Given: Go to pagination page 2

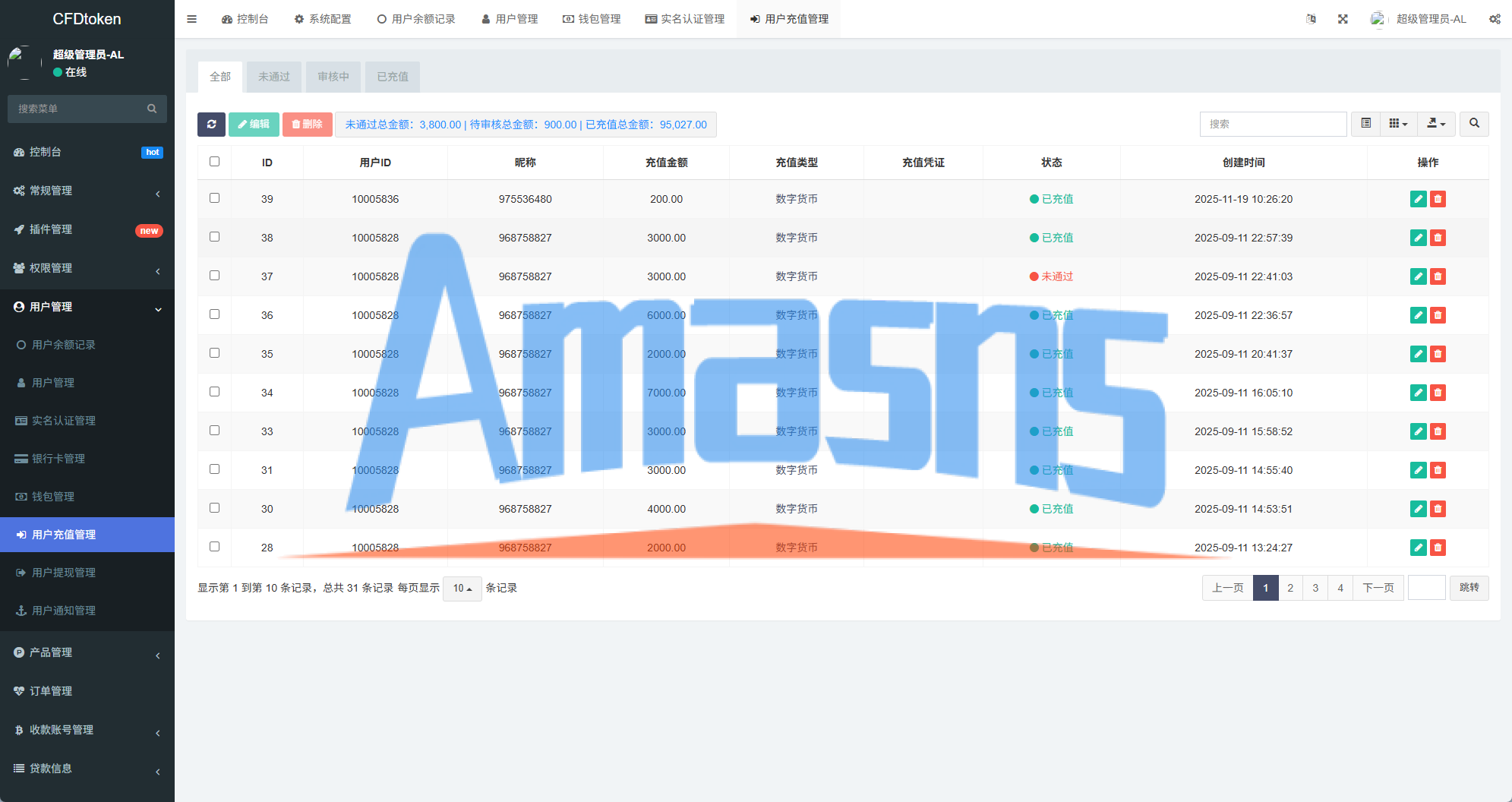Looking at the screenshot, I should point(1290,588).
